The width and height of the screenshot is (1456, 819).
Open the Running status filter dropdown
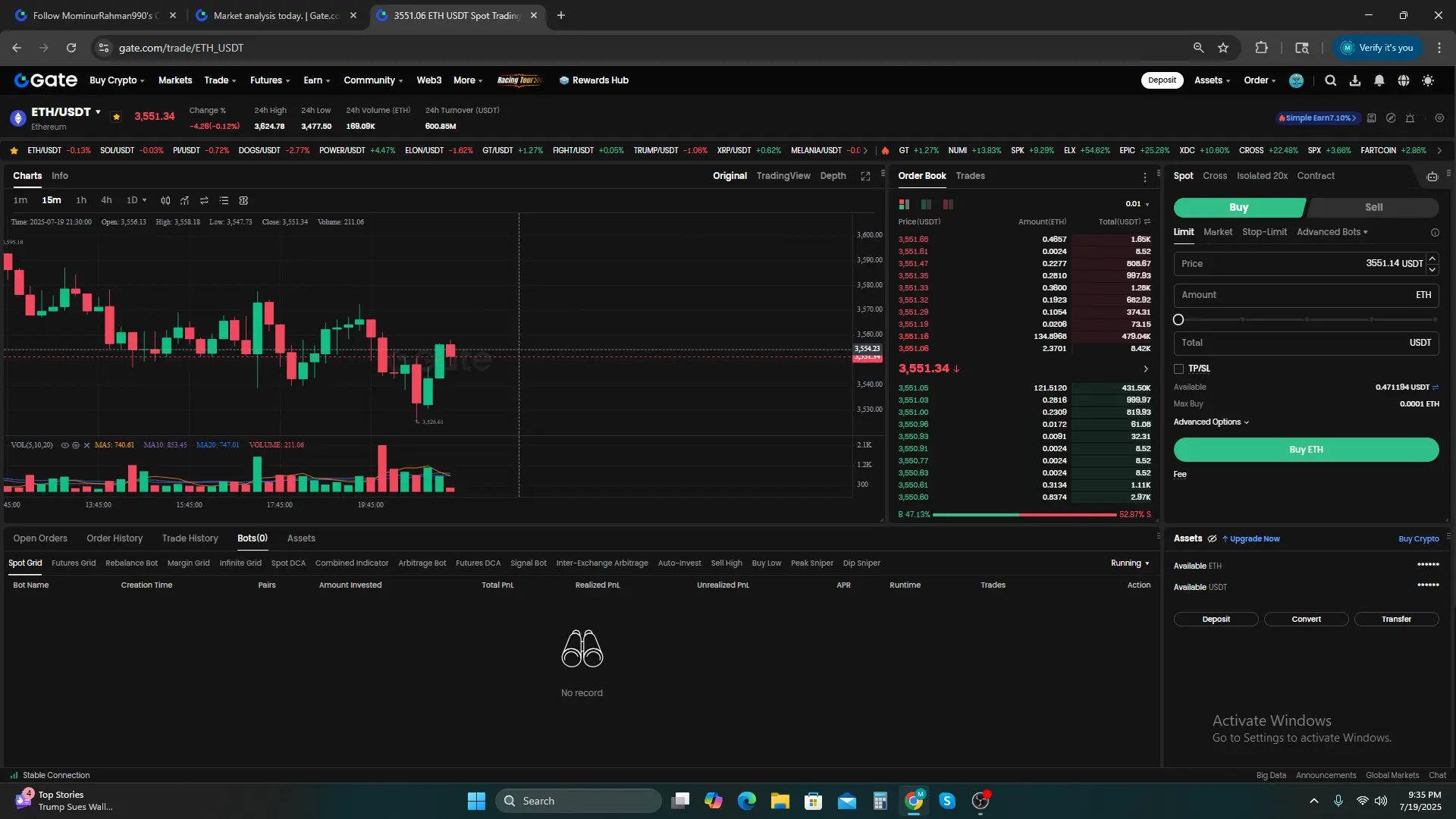coord(1130,563)
